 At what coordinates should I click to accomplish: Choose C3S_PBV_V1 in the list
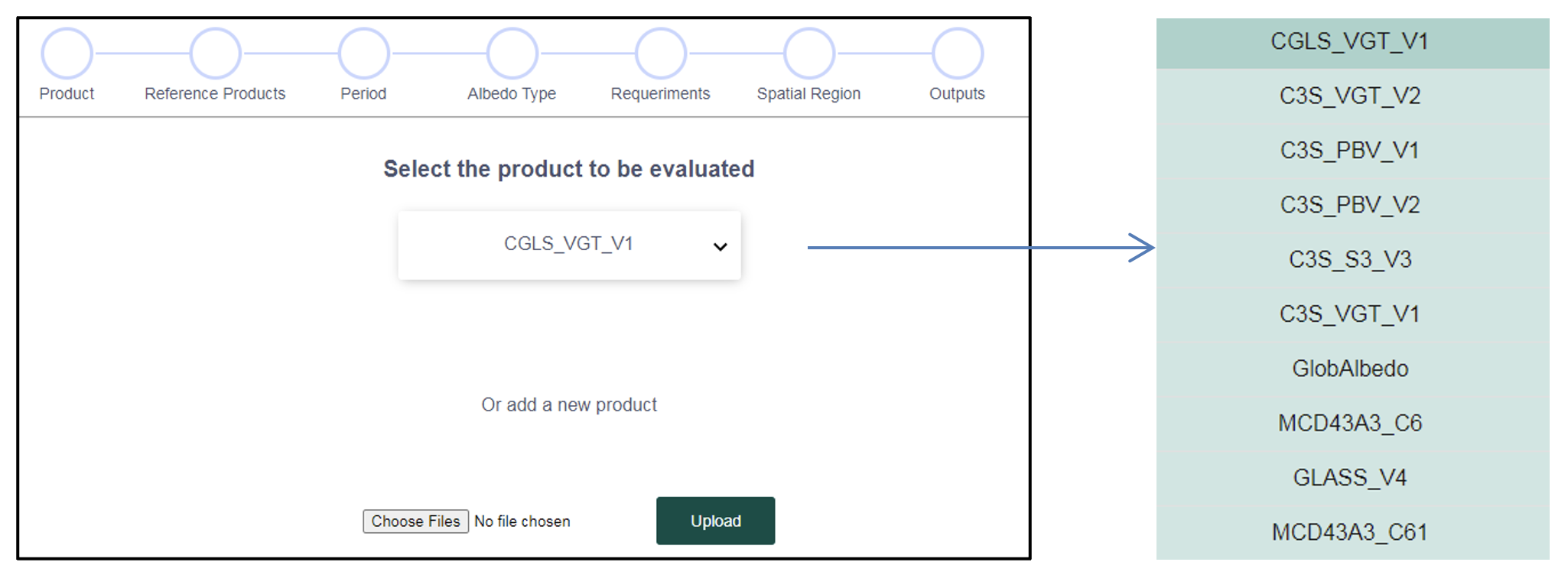coord(1350,151)
